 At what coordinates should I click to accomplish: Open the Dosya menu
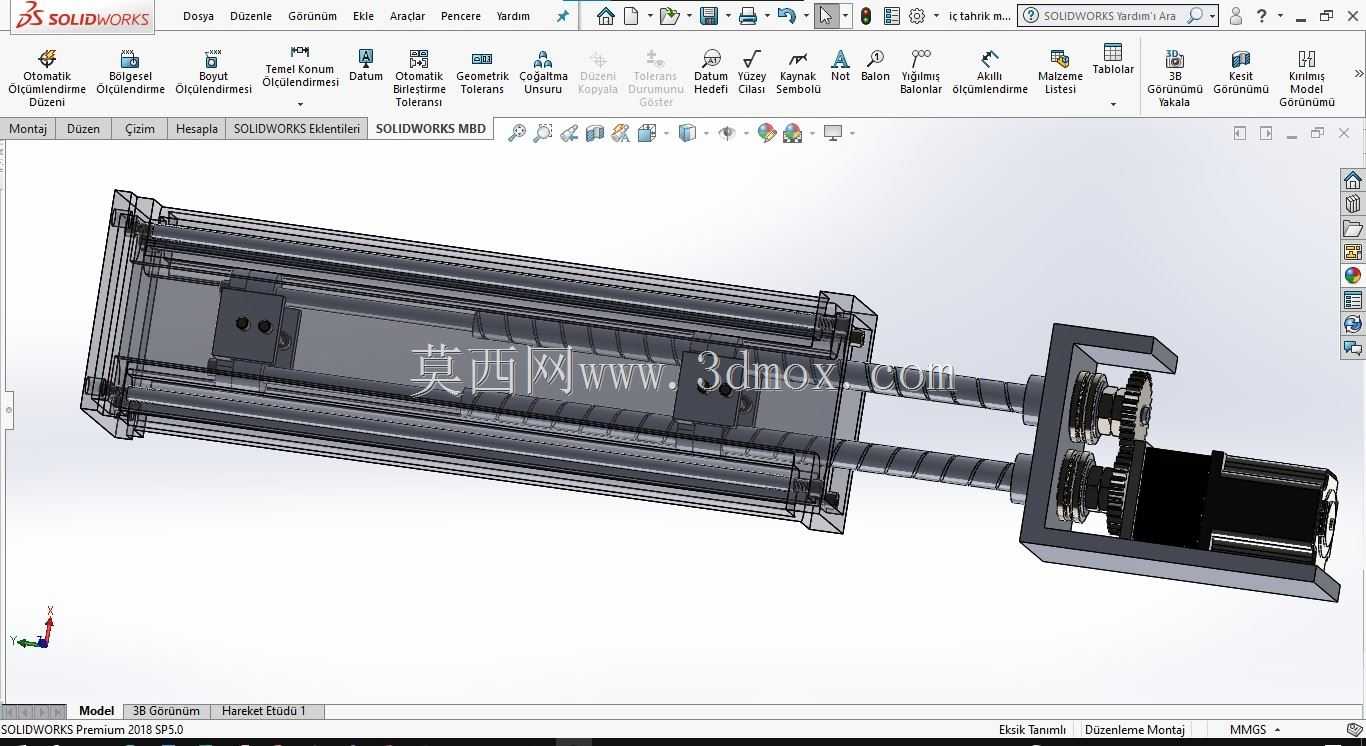198,16
